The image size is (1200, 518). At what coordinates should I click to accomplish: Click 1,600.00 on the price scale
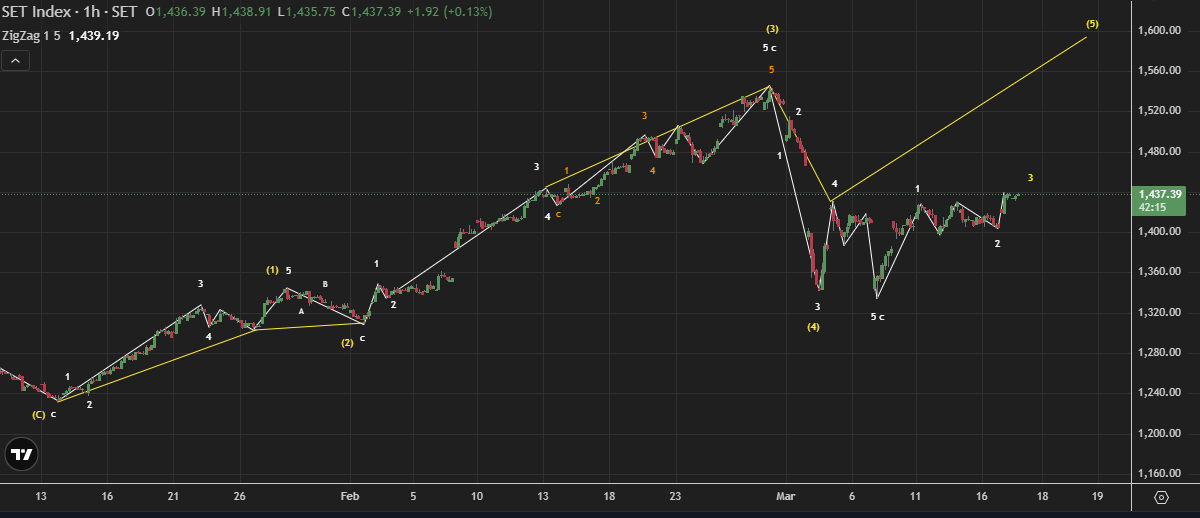click(x=1160, y=31)
